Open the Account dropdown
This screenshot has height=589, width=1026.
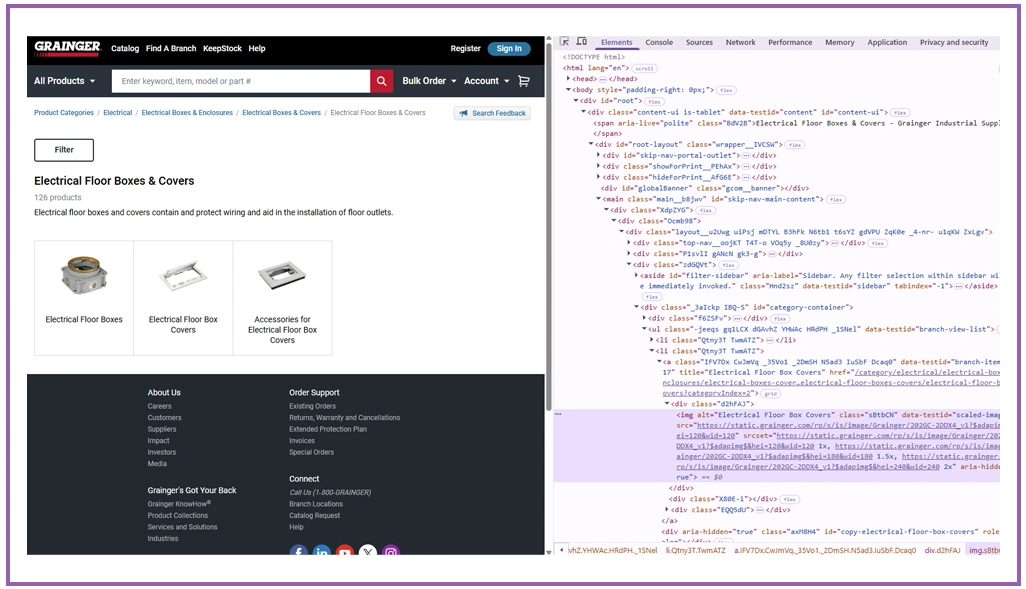pyautogui.click(x=487, y=81)
